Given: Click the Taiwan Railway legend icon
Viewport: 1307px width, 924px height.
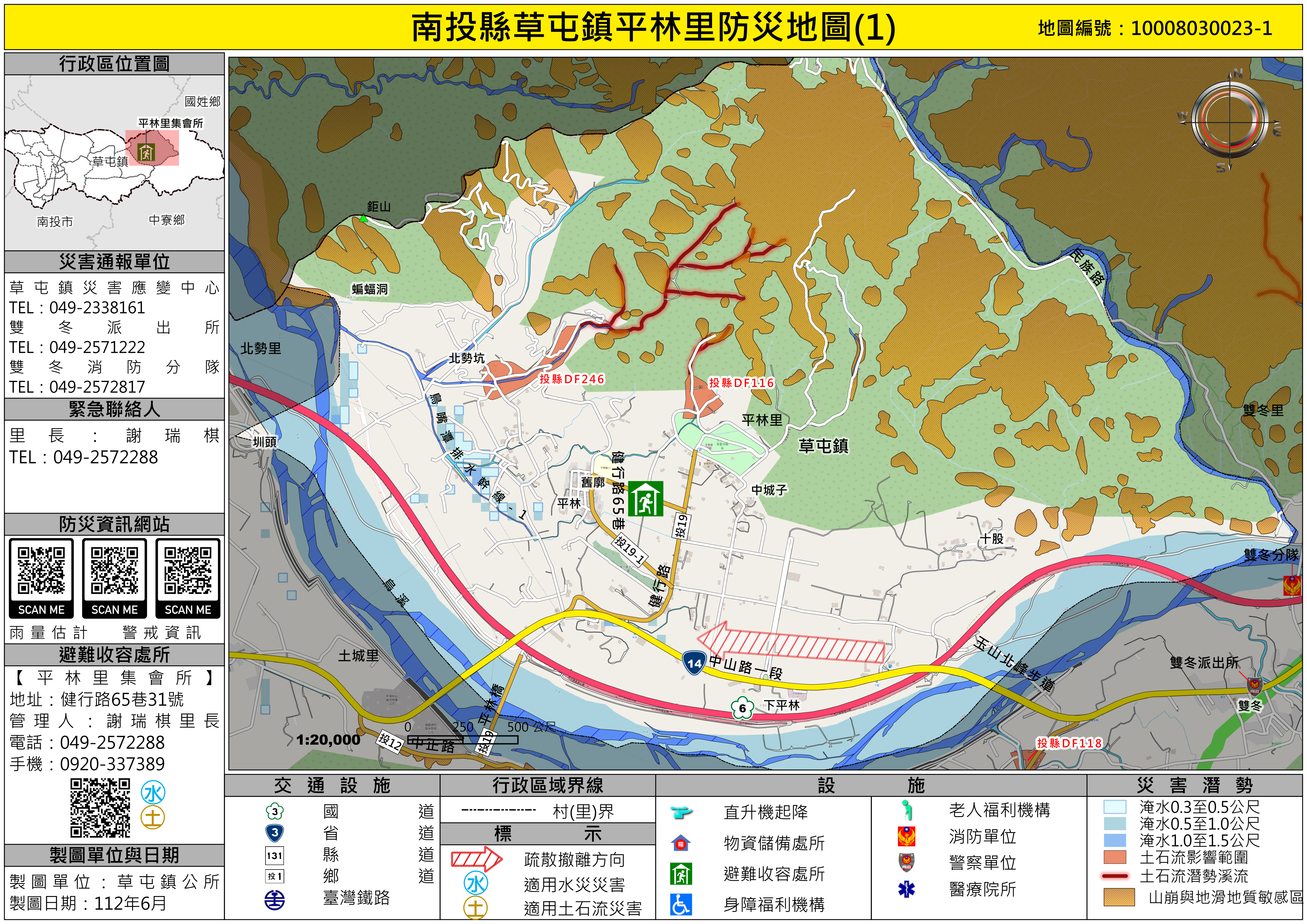Looking at the screenshot, I should [275, 899].
